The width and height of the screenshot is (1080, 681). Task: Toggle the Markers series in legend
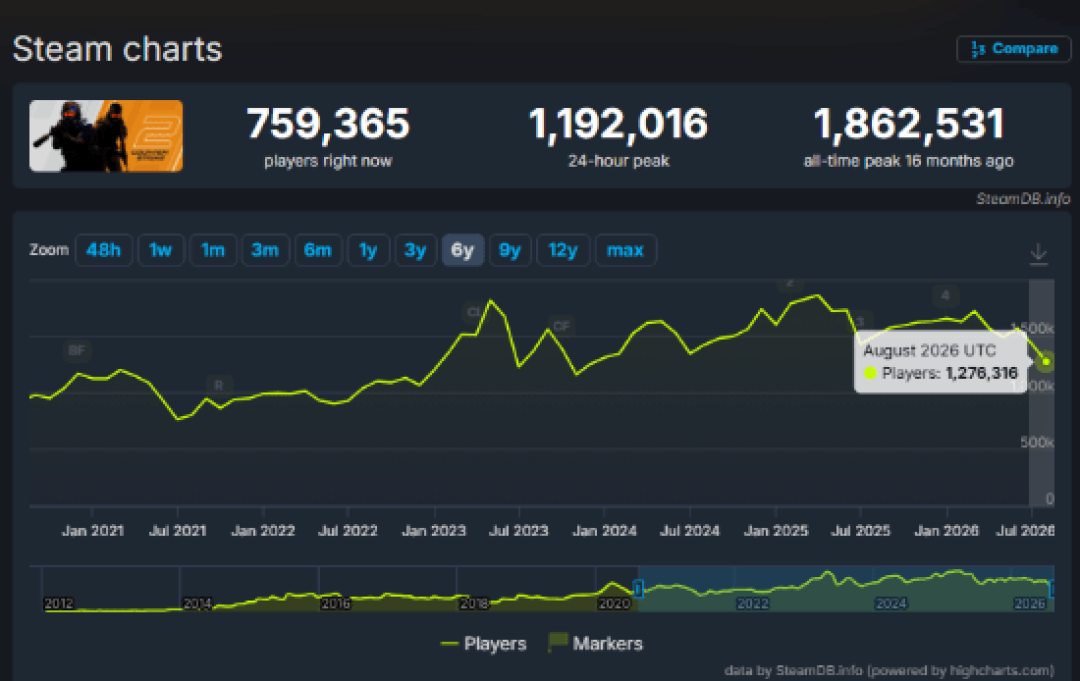coord(596,643)
